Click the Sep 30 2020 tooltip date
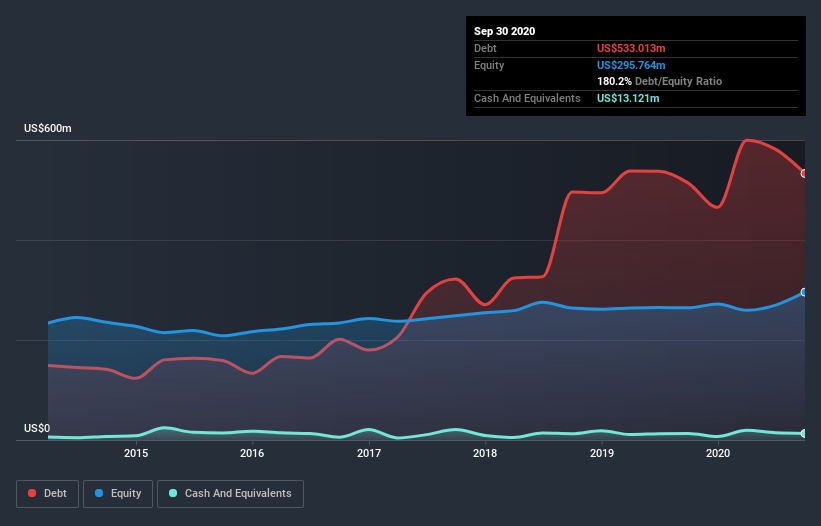Viewport: 821px width, 526px height. pyautogui.click(x=504, y=31)
